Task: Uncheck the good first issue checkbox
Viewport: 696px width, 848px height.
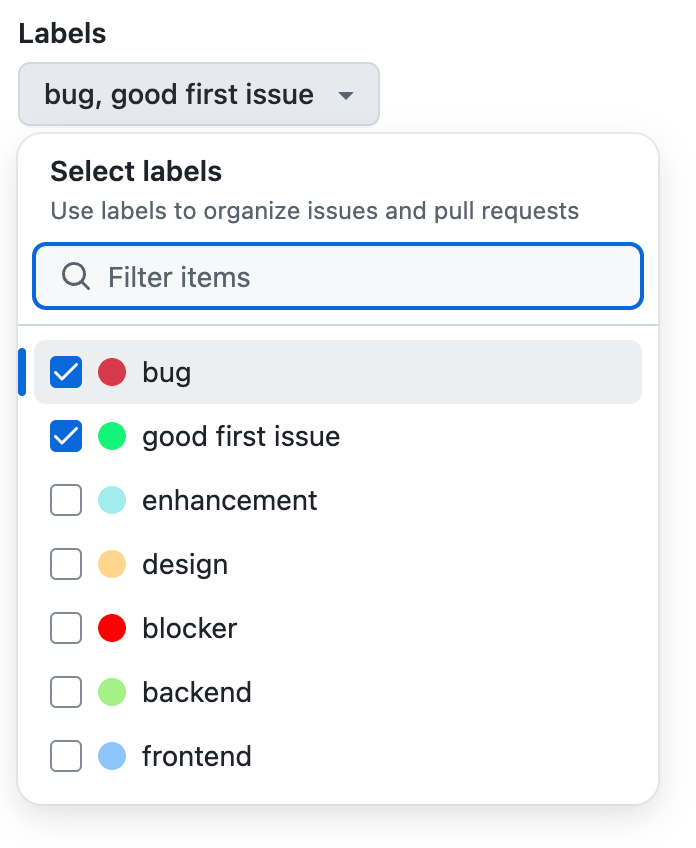Action: [66, 437]
